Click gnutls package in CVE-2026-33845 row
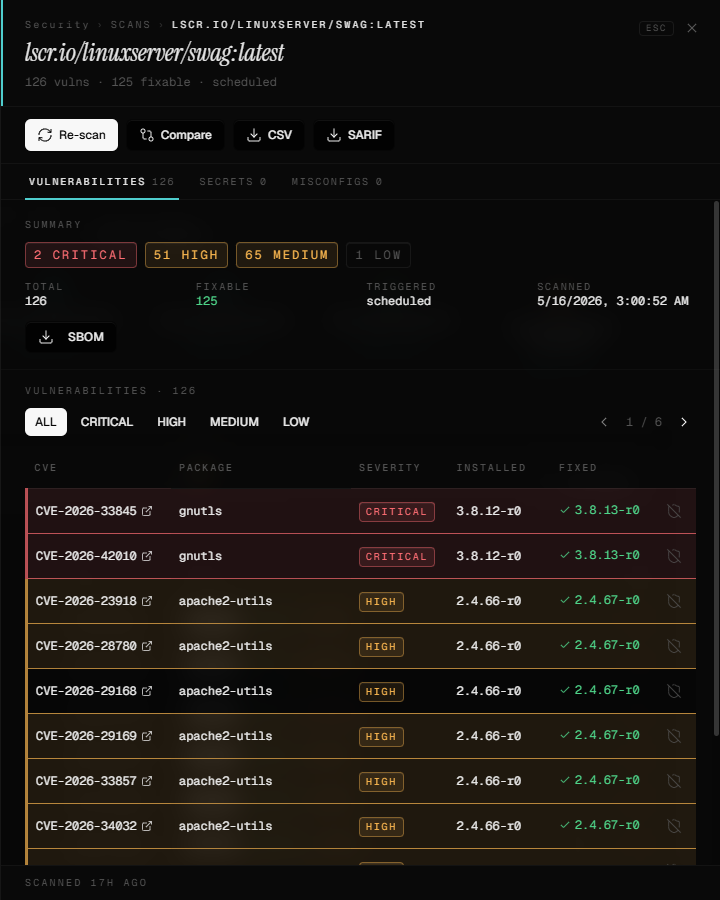This screenshot has height=900, width=720. [200, 511]
